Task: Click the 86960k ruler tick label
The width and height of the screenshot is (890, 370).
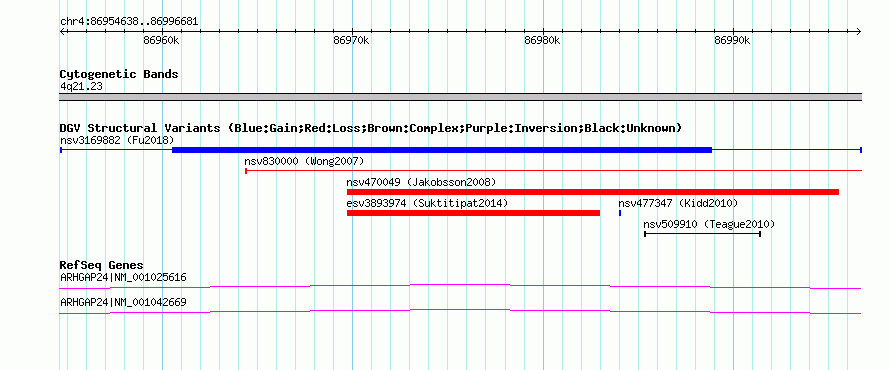Action: tap(162, 40)
